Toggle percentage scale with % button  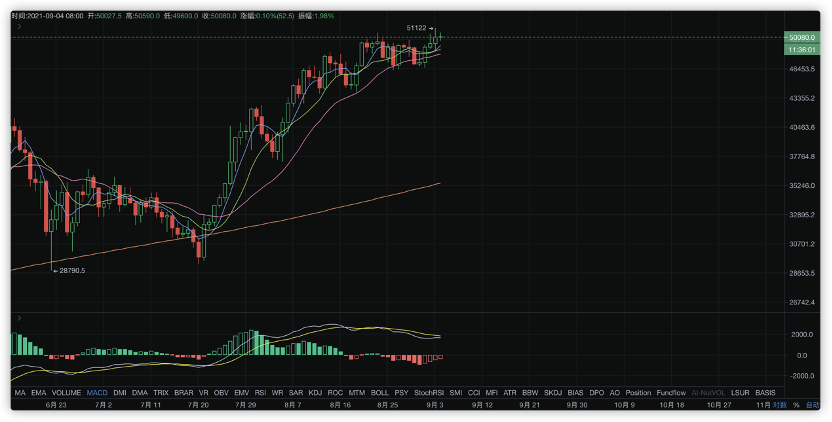click(796, 405)
